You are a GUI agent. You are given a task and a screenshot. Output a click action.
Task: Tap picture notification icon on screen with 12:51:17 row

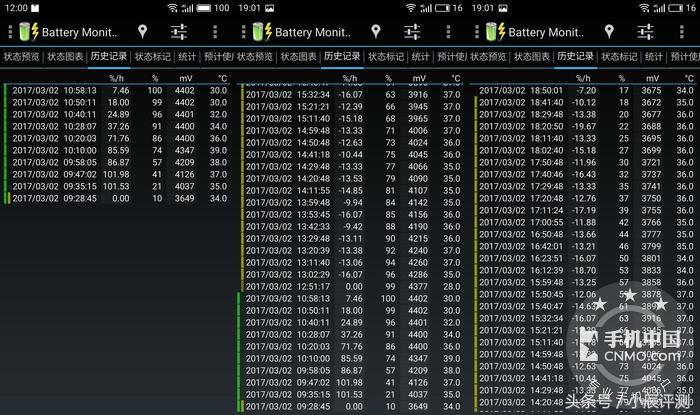(x=269, y=8)
